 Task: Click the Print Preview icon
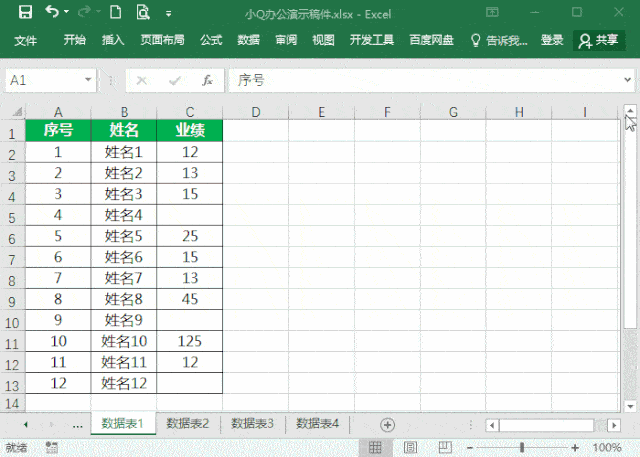143,12
